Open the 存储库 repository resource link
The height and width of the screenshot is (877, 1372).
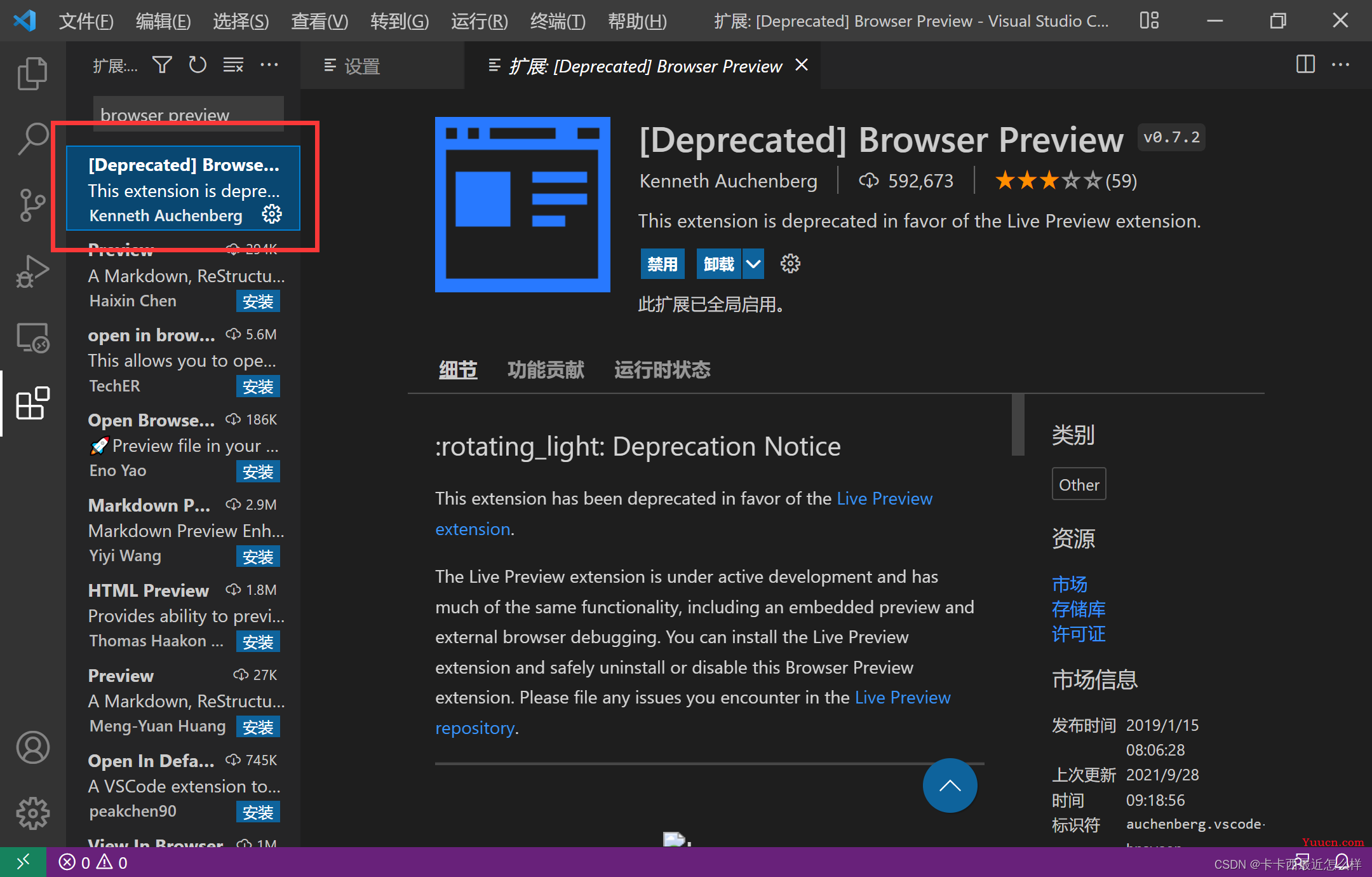click(1079, 609)
